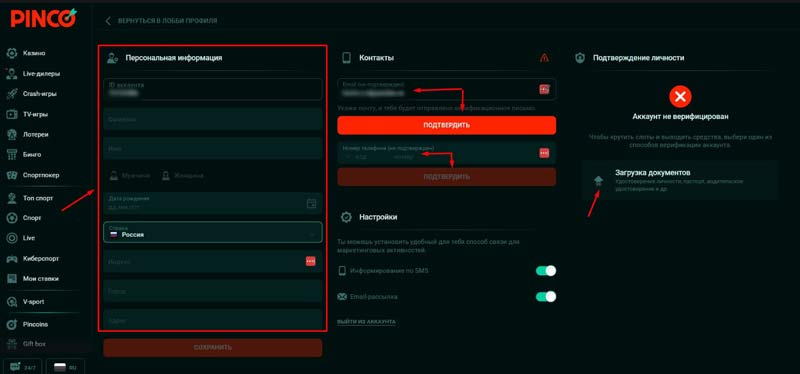Click the dimmed Подтвердить phone button
This screenshot has height=374, width=800.
click(x=446, y=177)
